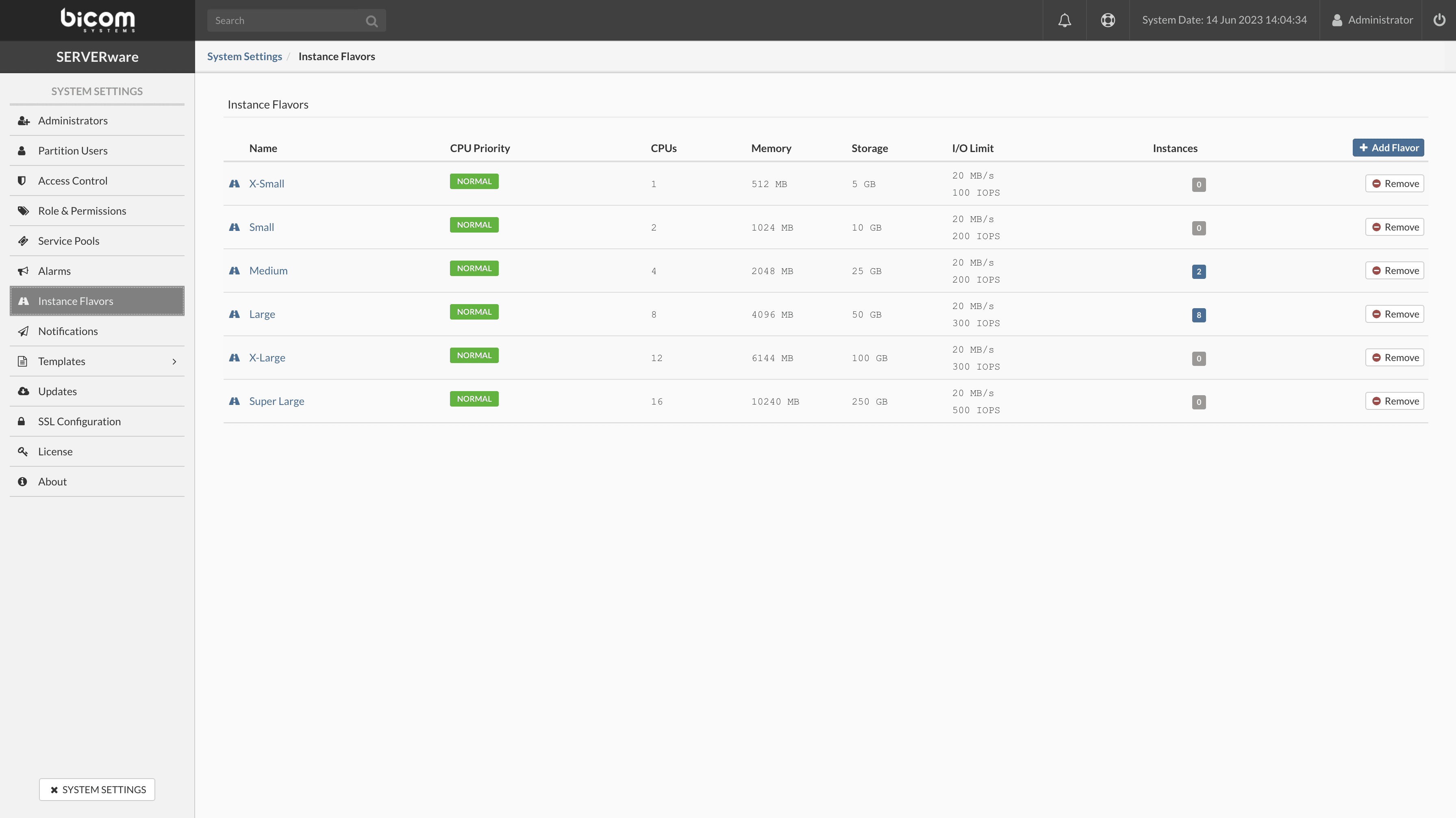Click the About info icon
Image resolution: width=1456 pixels, height=818 pixels.
tap(23, 482)
